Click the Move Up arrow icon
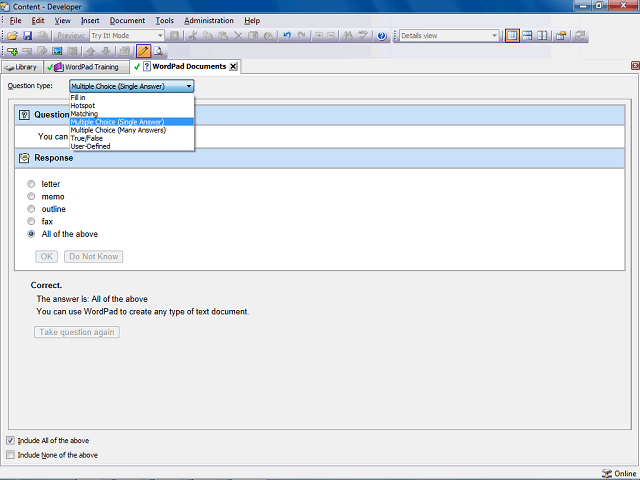 tap(91, 51)
